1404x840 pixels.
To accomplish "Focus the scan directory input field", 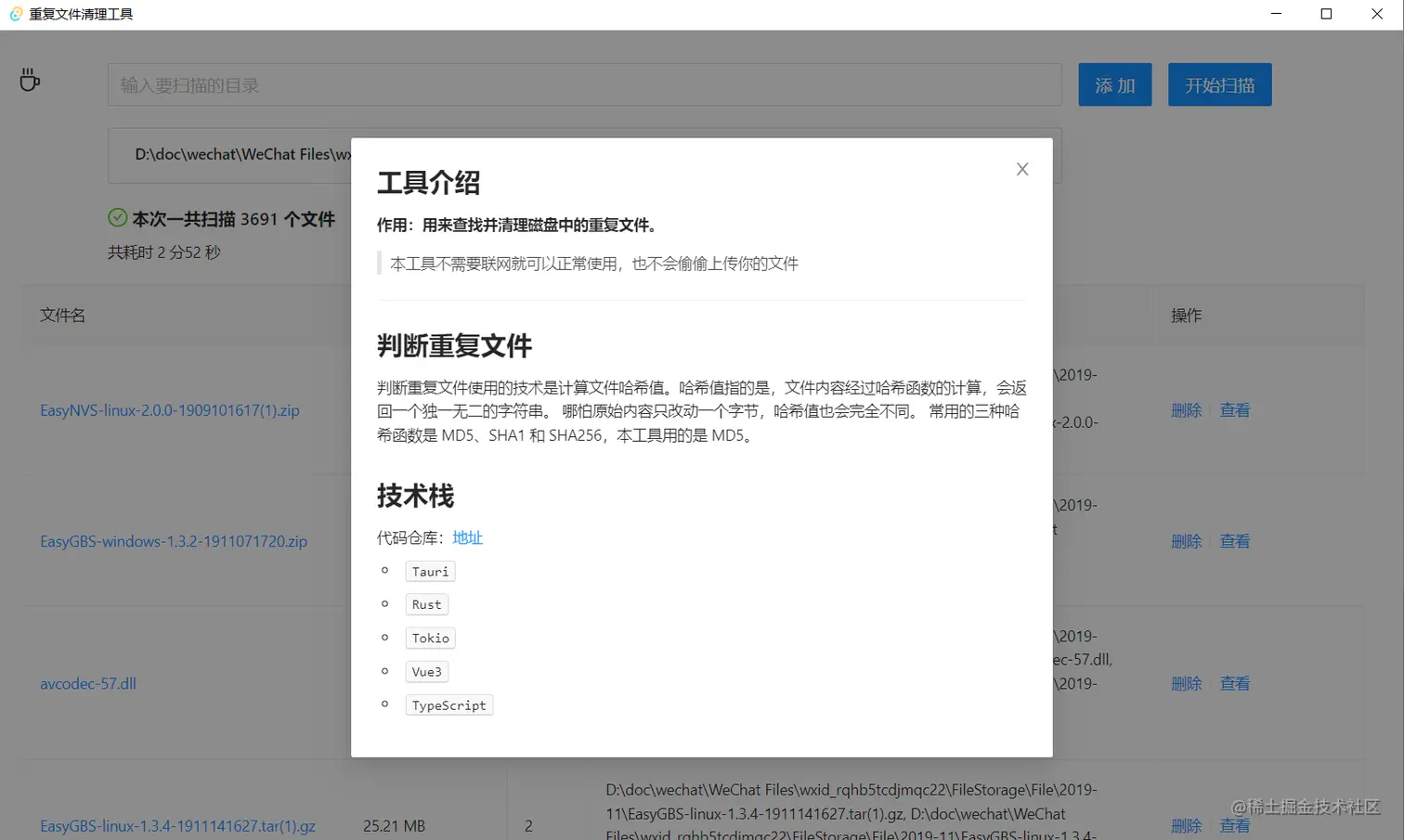I will tap(585, 84).
